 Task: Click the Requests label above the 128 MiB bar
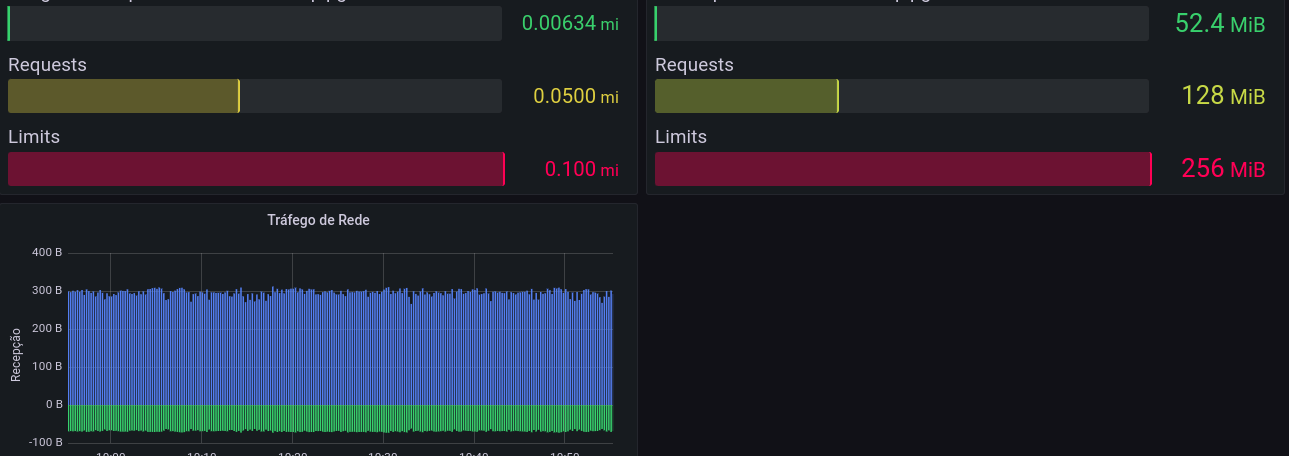point(694,65)
